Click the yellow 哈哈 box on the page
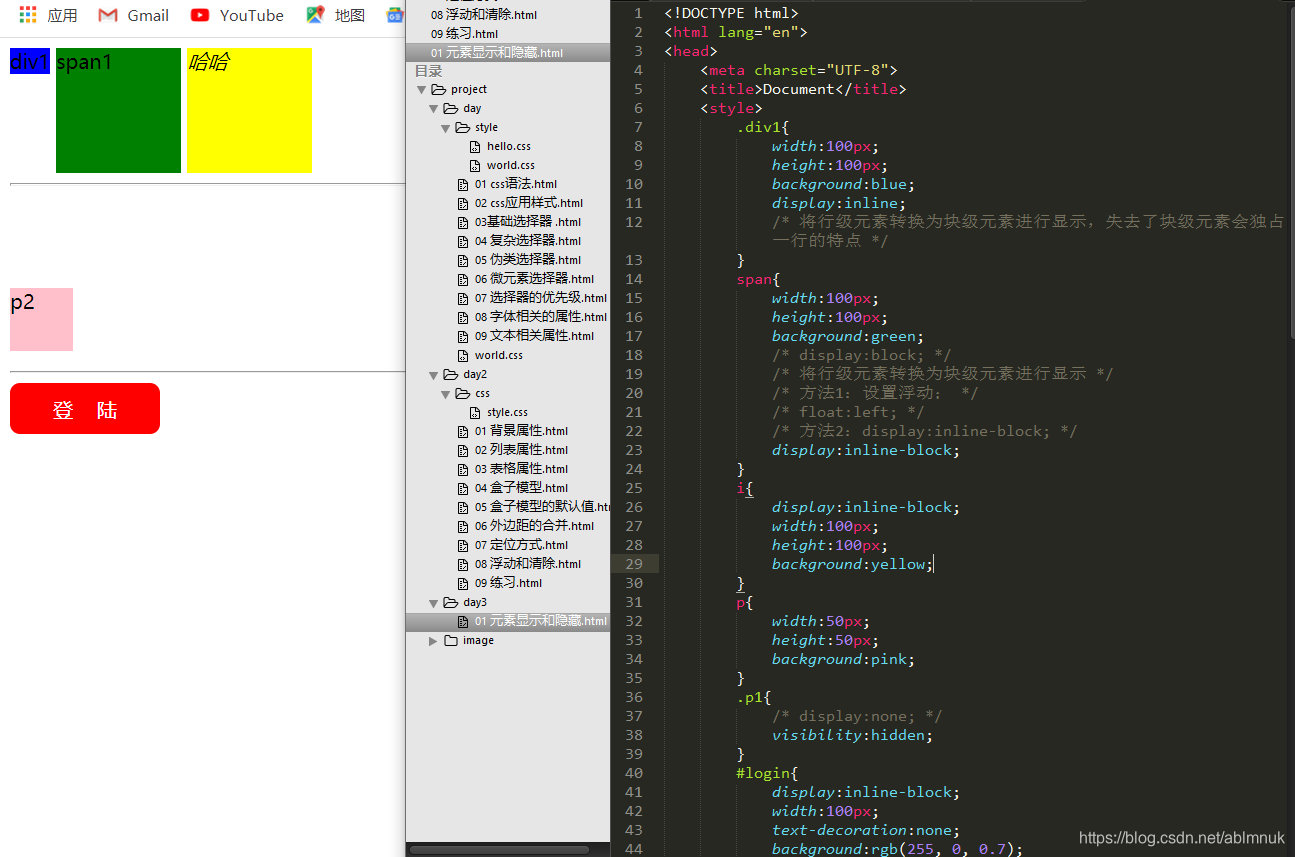Screen dimensions: 1295x857 [249, 110]
